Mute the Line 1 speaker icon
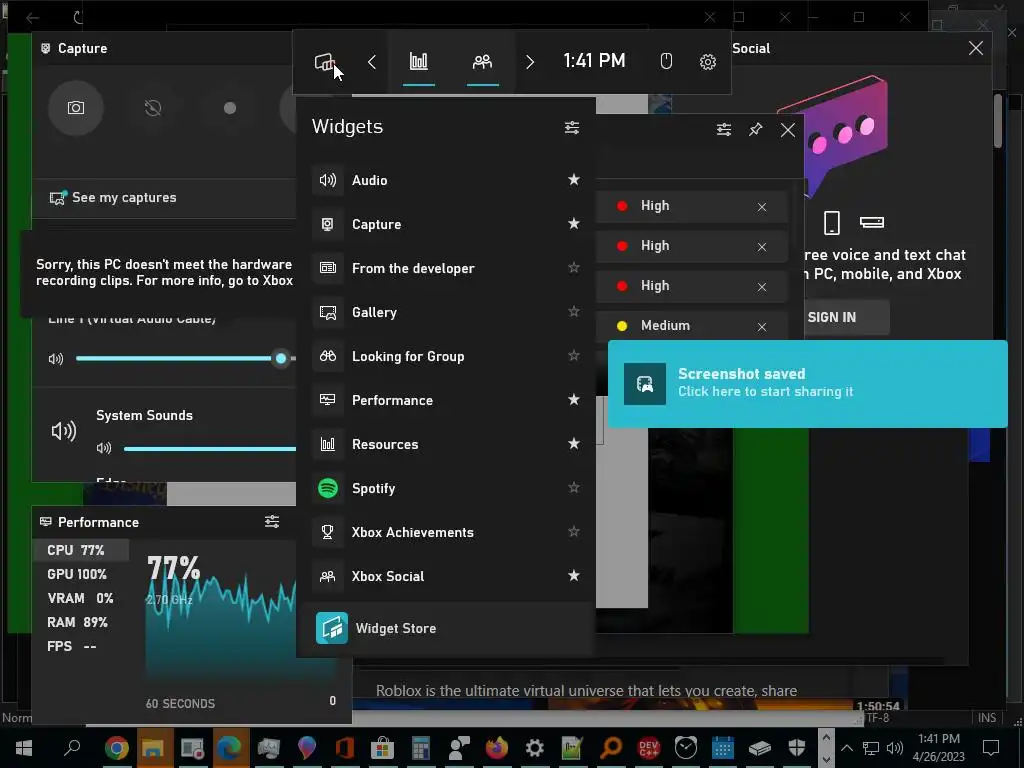Viewport: 1024px width, 768px height. pyautogui.click(x=56, y=359)
